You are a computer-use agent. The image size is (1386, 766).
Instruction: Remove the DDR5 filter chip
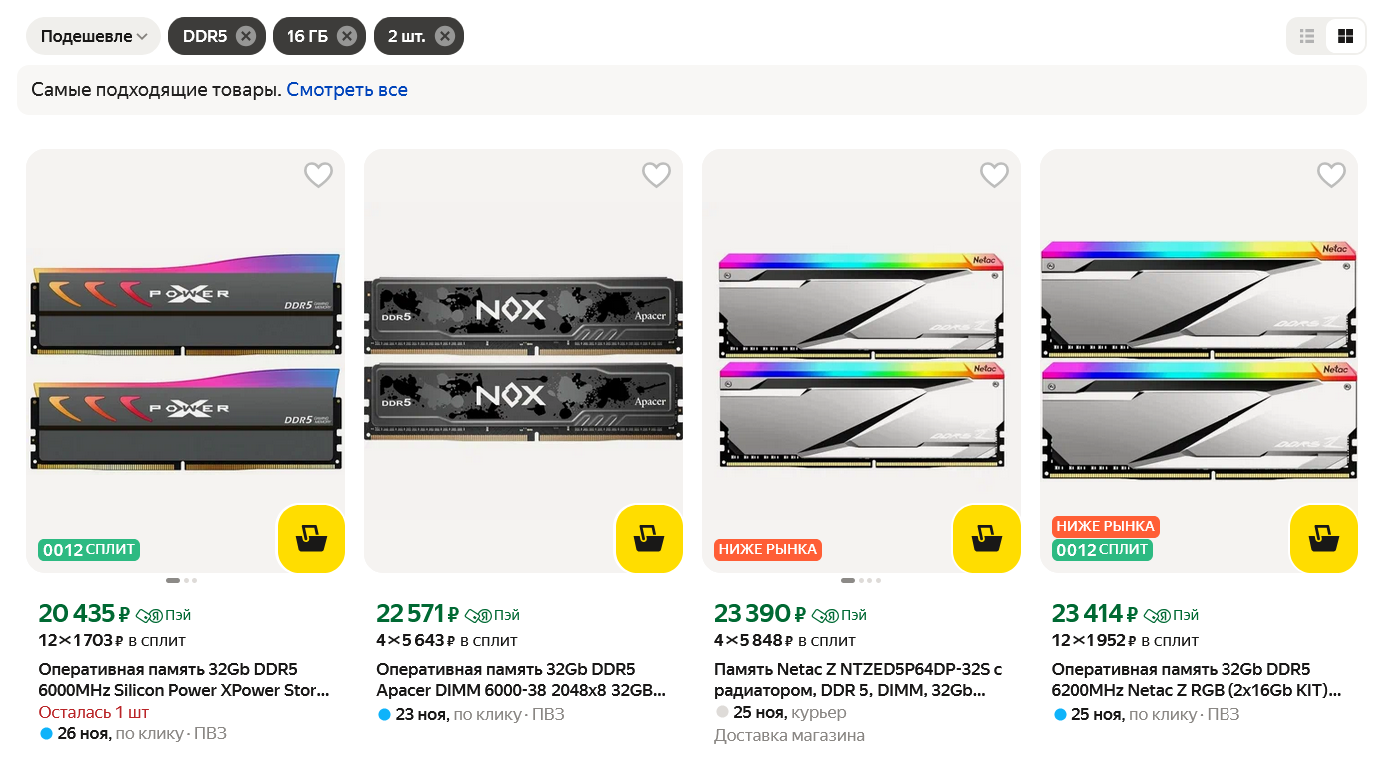[x=246, y=36]
